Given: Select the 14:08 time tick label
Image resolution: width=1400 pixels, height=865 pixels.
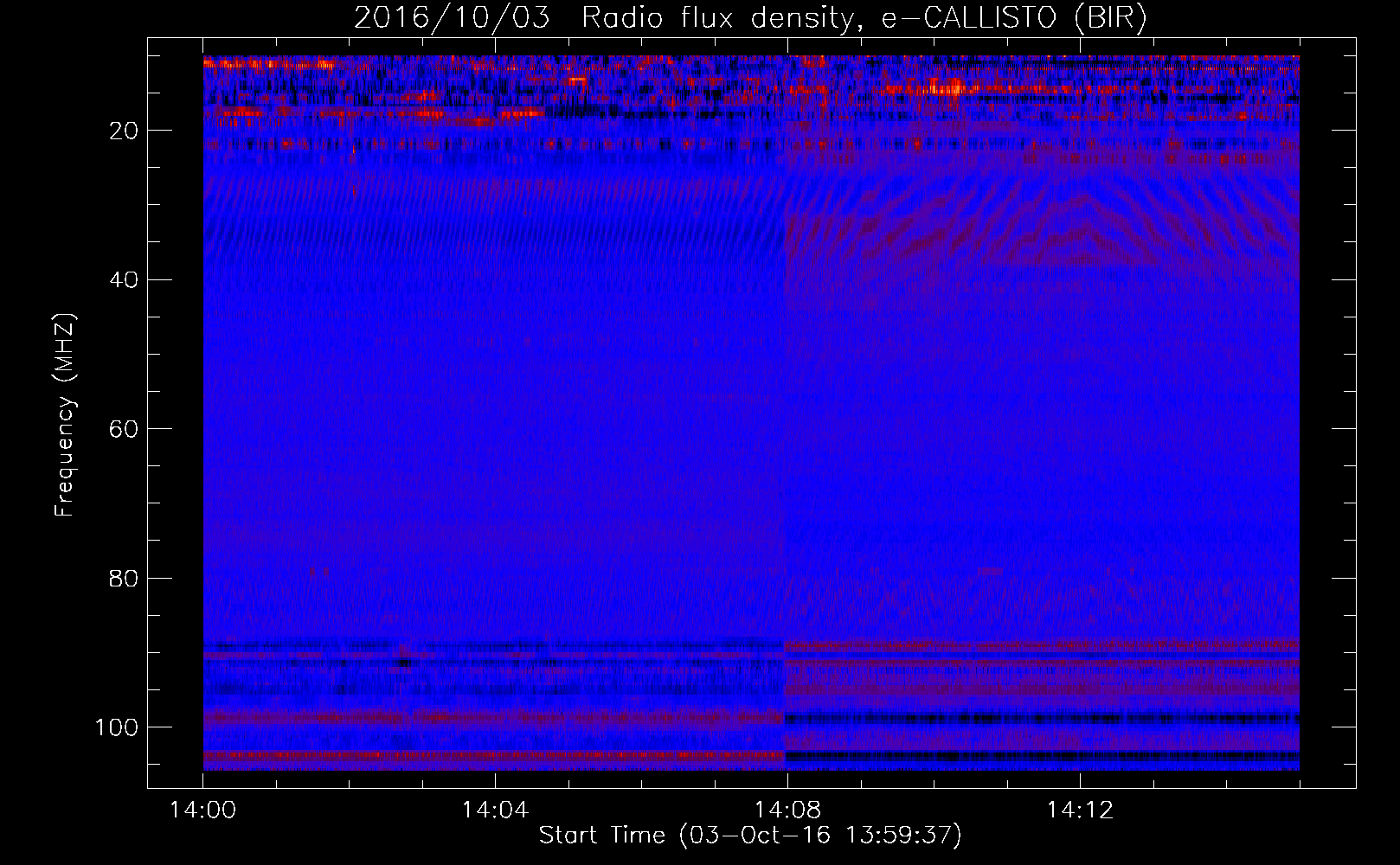Looking at the screenshot, I should click(x=787, y=811).
